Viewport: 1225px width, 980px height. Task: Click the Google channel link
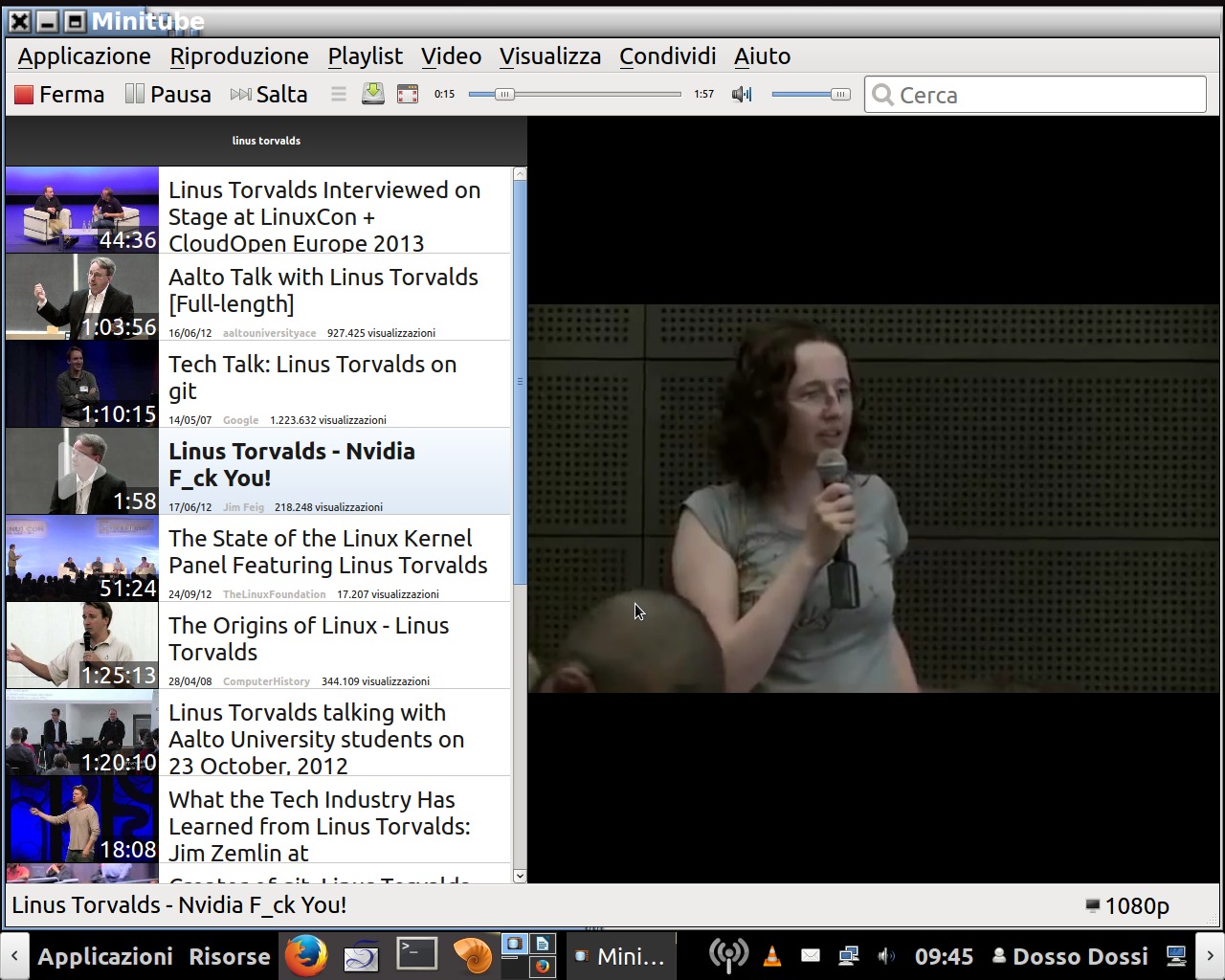240,420
